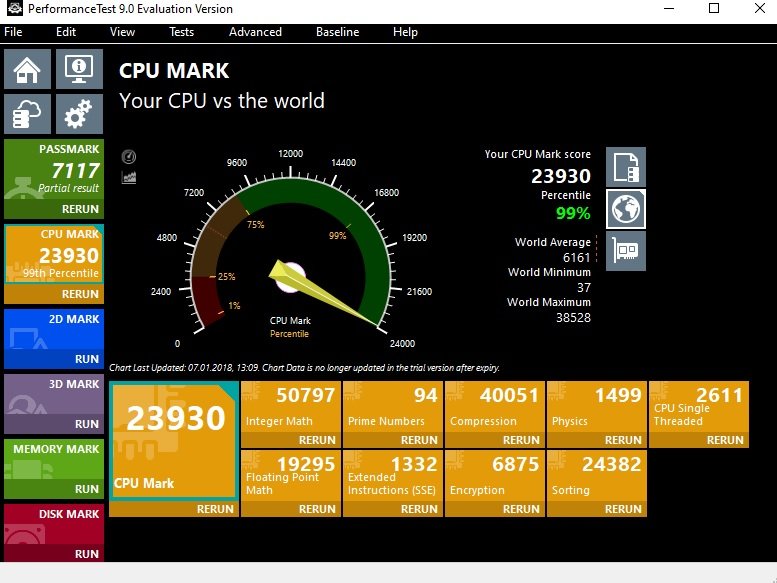Open the Tests menu
Image resolution: width=777 pixels, height=583 pixels.
[181, 32]
